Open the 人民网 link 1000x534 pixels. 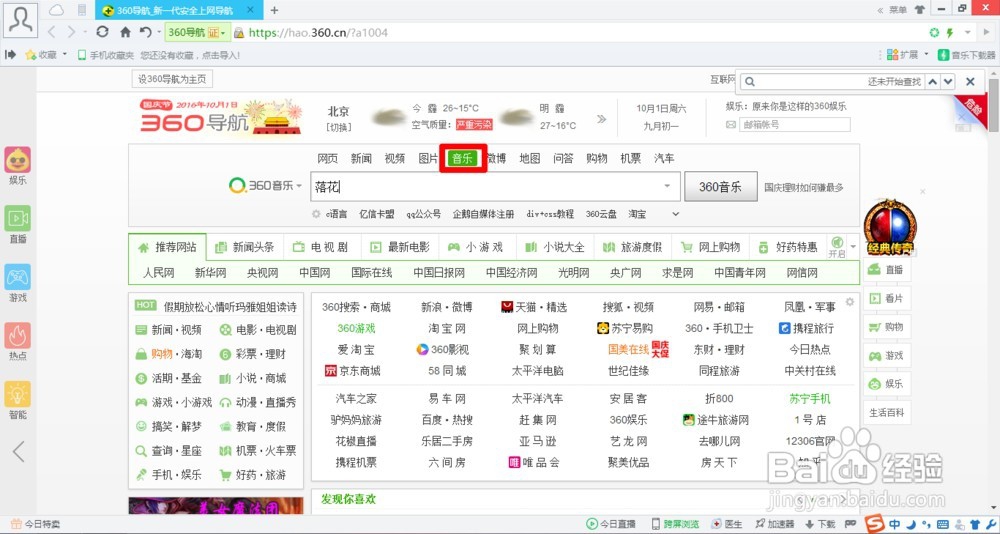[x=159, y=273]
